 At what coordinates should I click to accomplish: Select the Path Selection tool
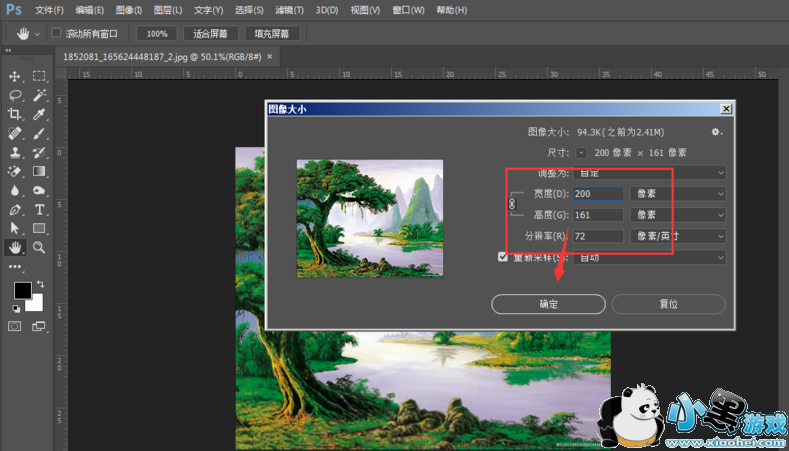coord(15,228)
